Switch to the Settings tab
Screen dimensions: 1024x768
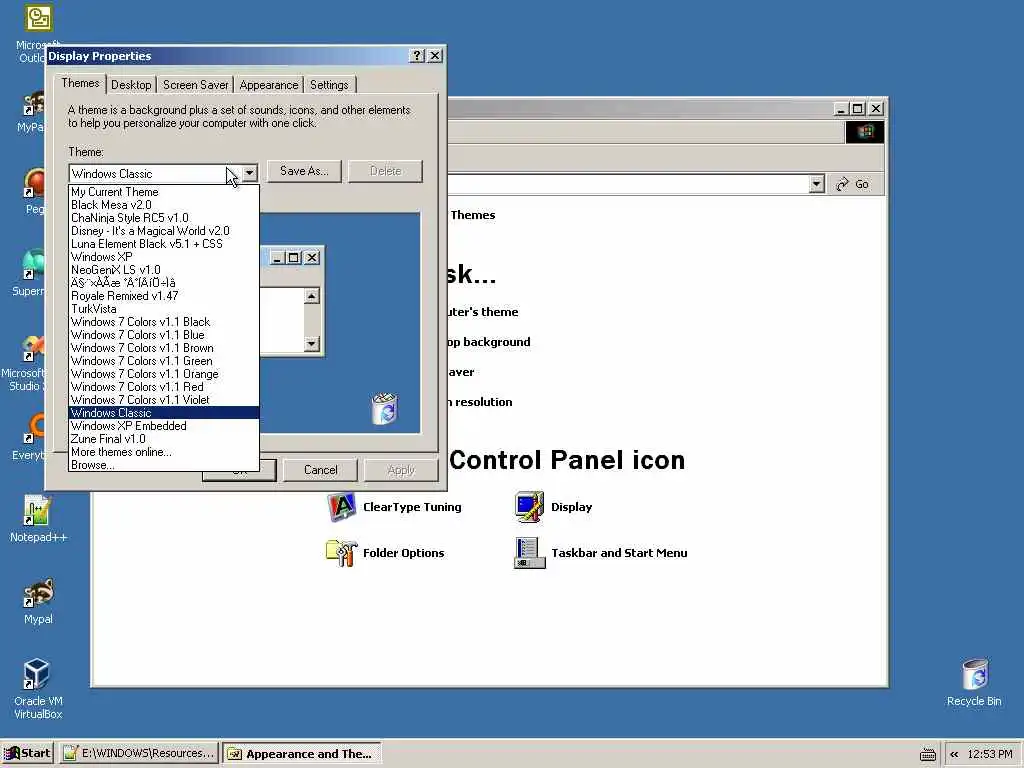(329, 85)
